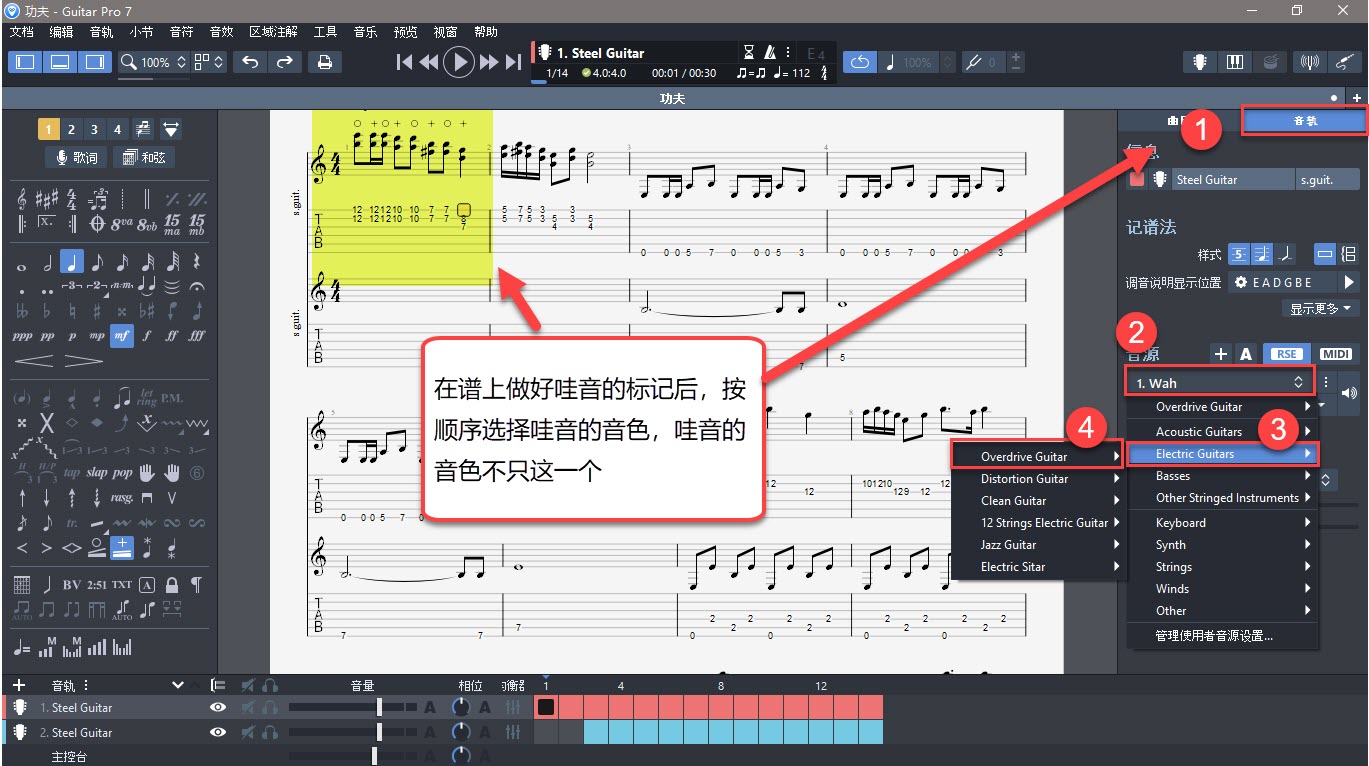Screen dimensions: 1369x766
Task: Click the 歌词 lyrics button
Action: coord(76,157)
